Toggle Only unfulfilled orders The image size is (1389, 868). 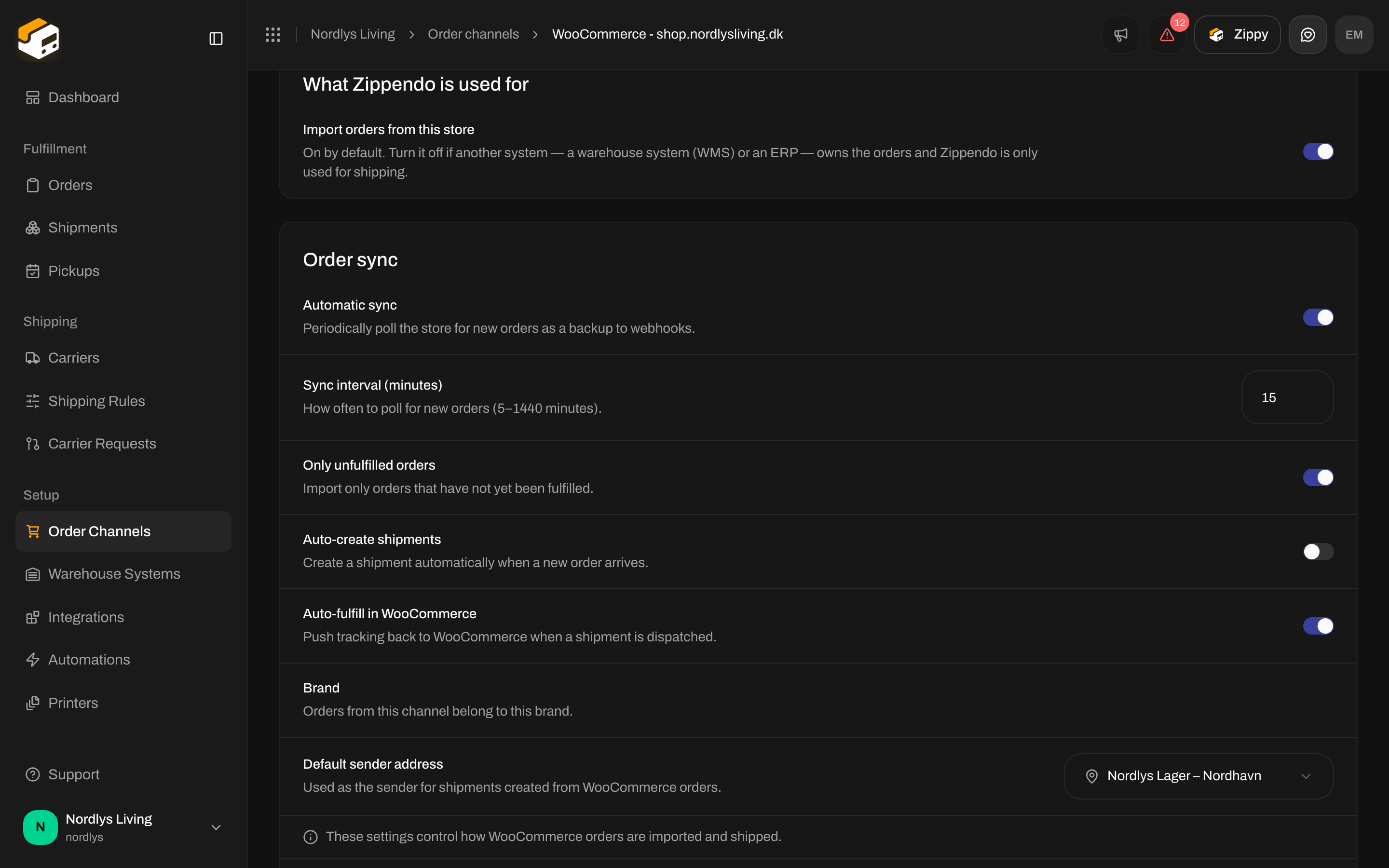pyautogui.click(x=1318, y=477)
